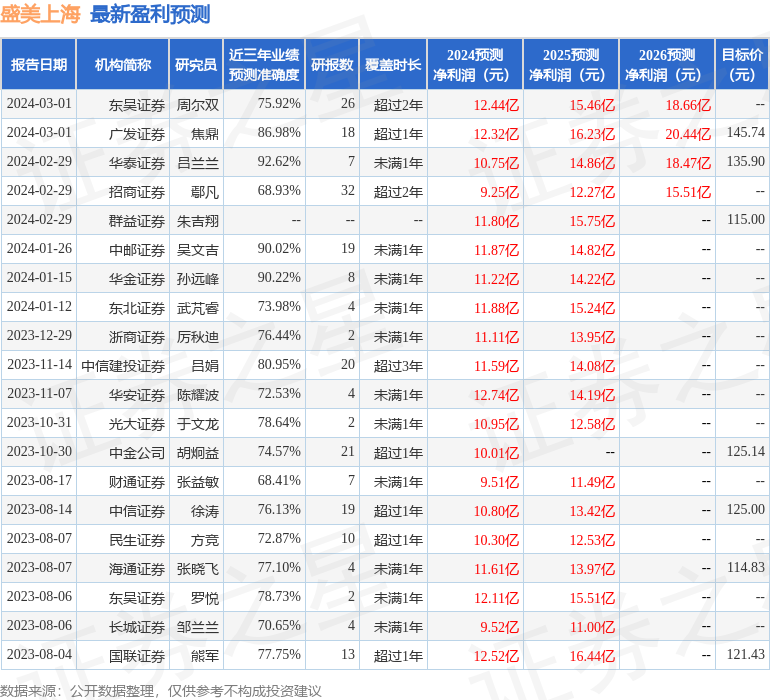Click the 12.74亿 2024 profit value
Image resolution: width=770 pixels, height=700 pixels.
click(x=496, y=394)
